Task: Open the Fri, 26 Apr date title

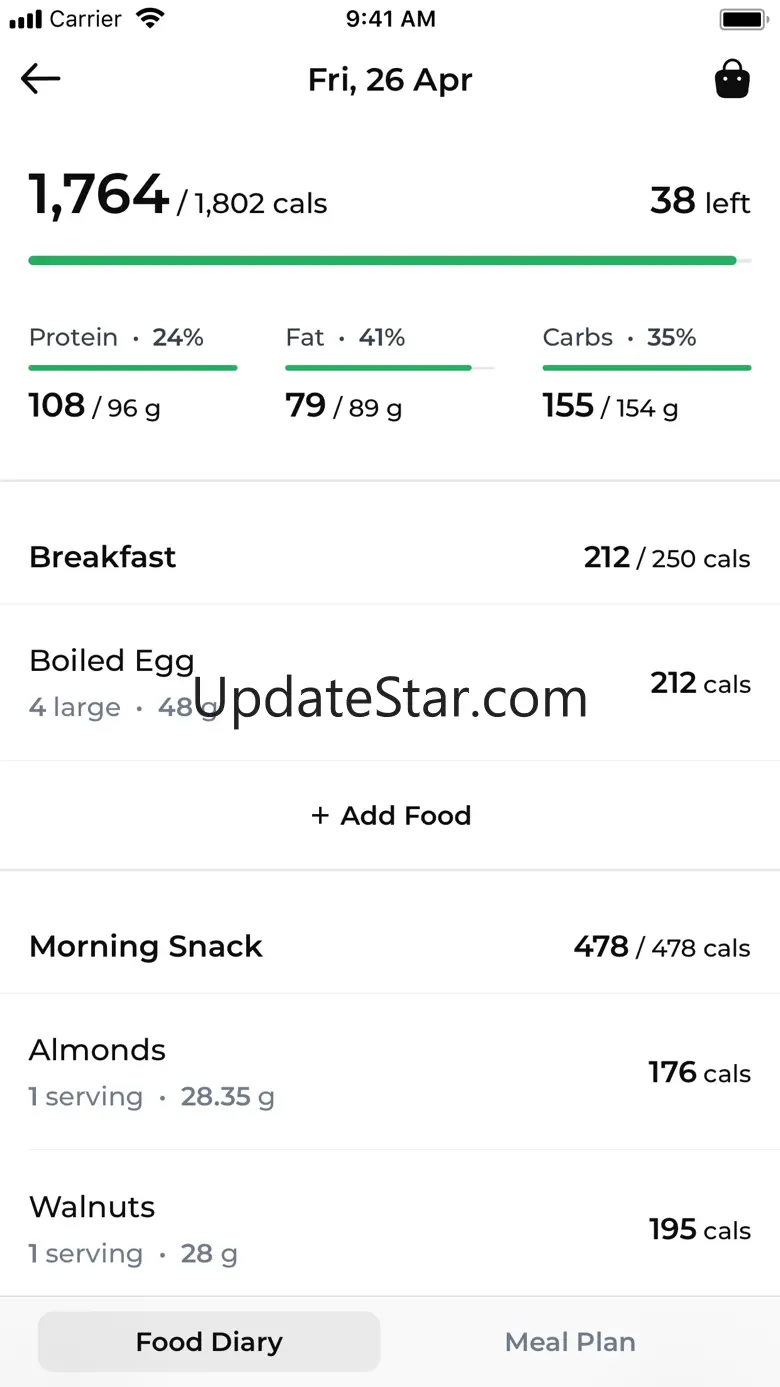Action: pyautogui.click(x=390, y=80)
